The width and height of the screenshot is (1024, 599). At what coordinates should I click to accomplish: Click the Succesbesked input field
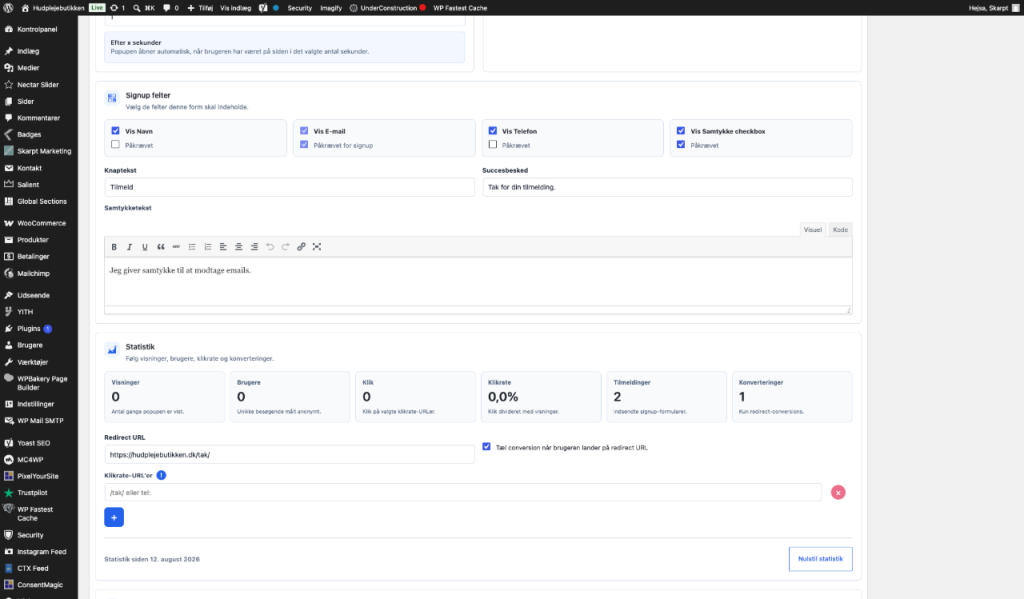[667, 187]
